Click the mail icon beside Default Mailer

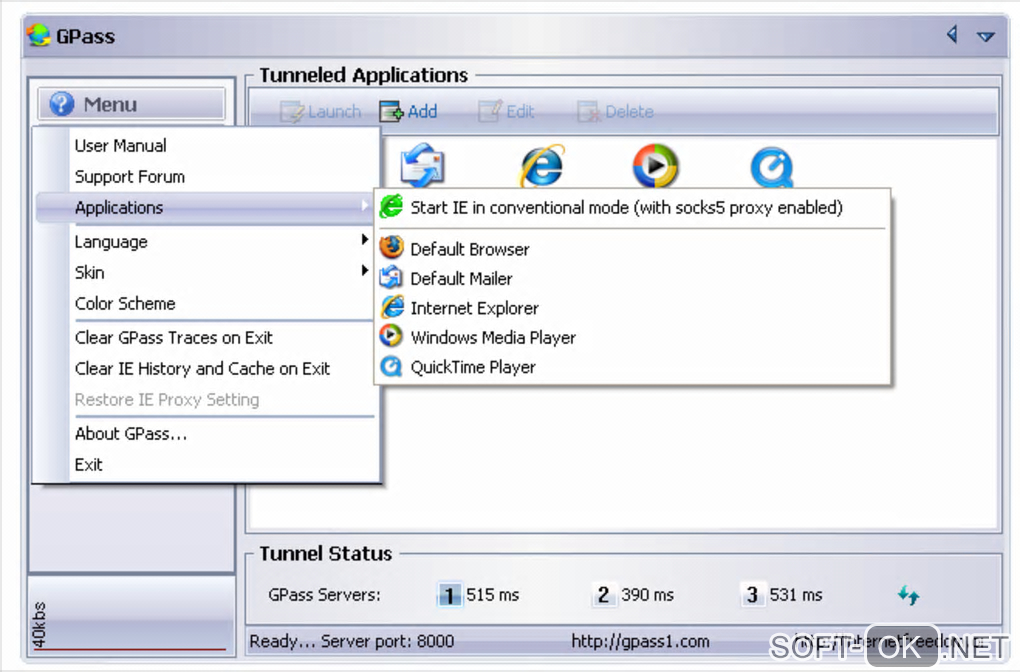(392, 277)
